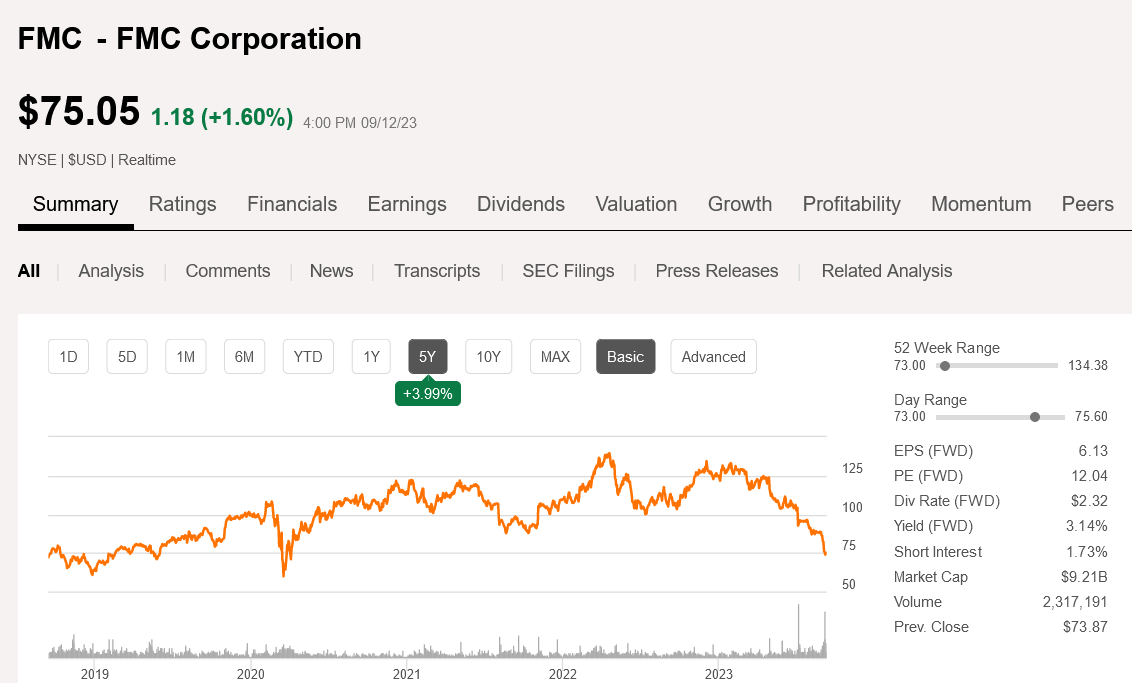Switch to the Ratings tab
The image size is (1132, 683).
pos(182,204)
